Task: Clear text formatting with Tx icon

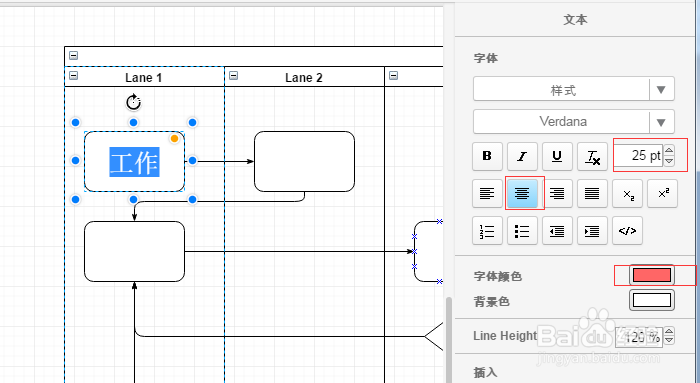Action: (592, 156)
